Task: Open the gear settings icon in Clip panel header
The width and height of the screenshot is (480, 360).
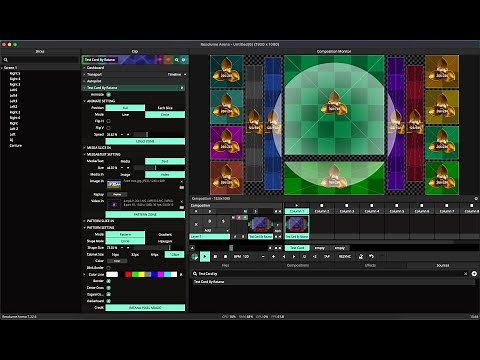Action: point(183,60)
